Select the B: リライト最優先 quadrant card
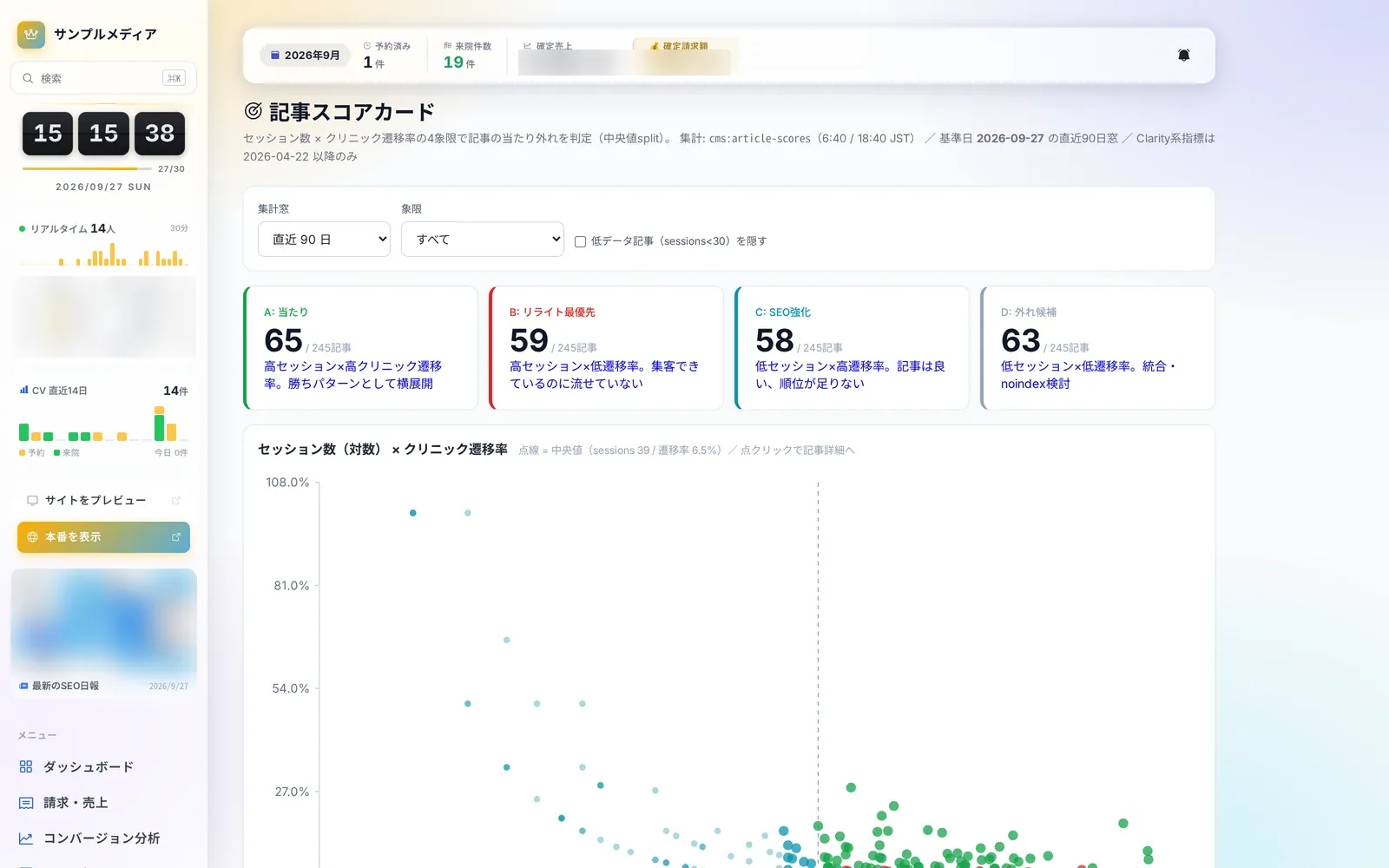 (606, 347)
